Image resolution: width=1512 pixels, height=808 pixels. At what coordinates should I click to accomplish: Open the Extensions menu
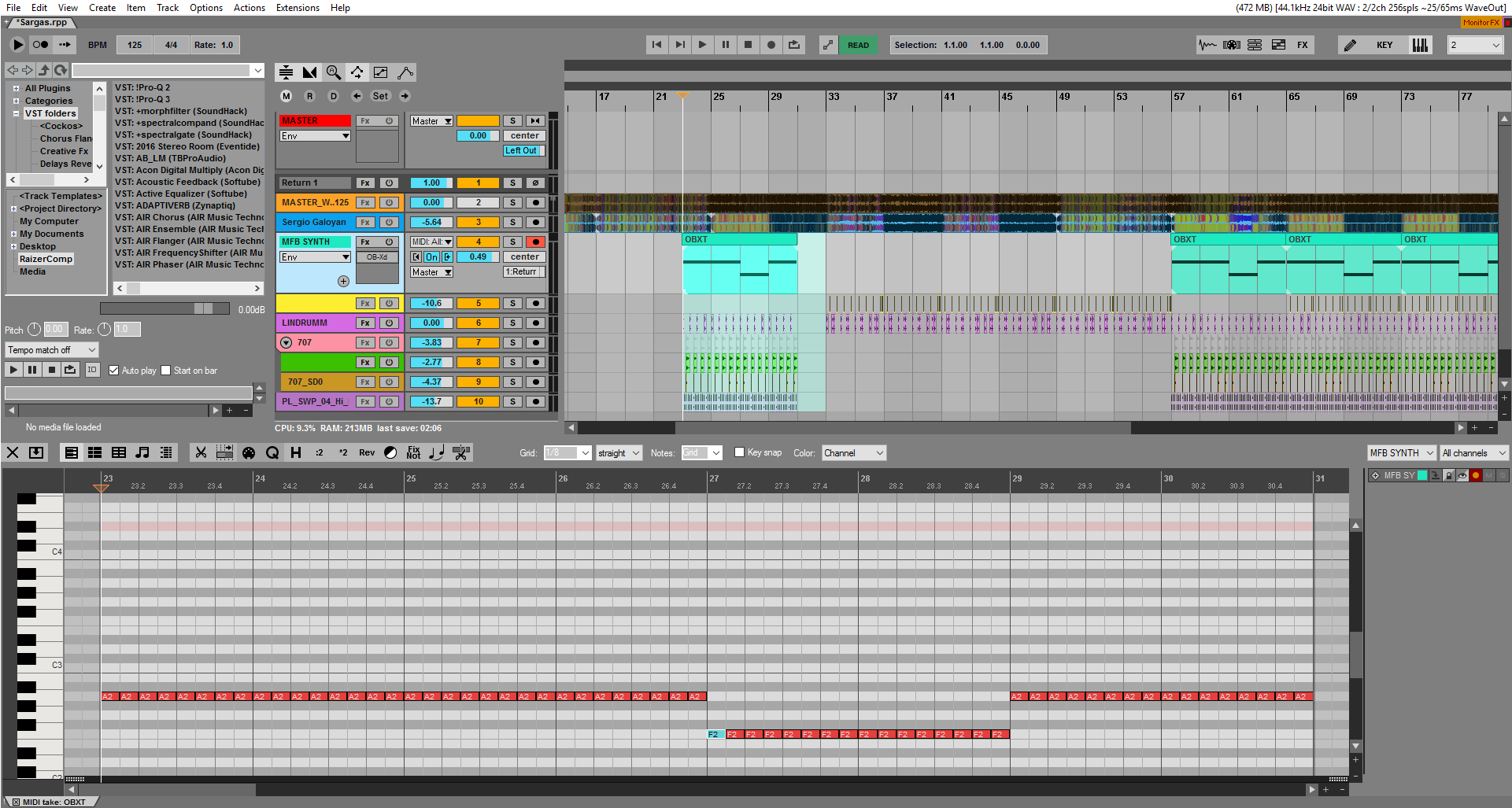(298, 8)
